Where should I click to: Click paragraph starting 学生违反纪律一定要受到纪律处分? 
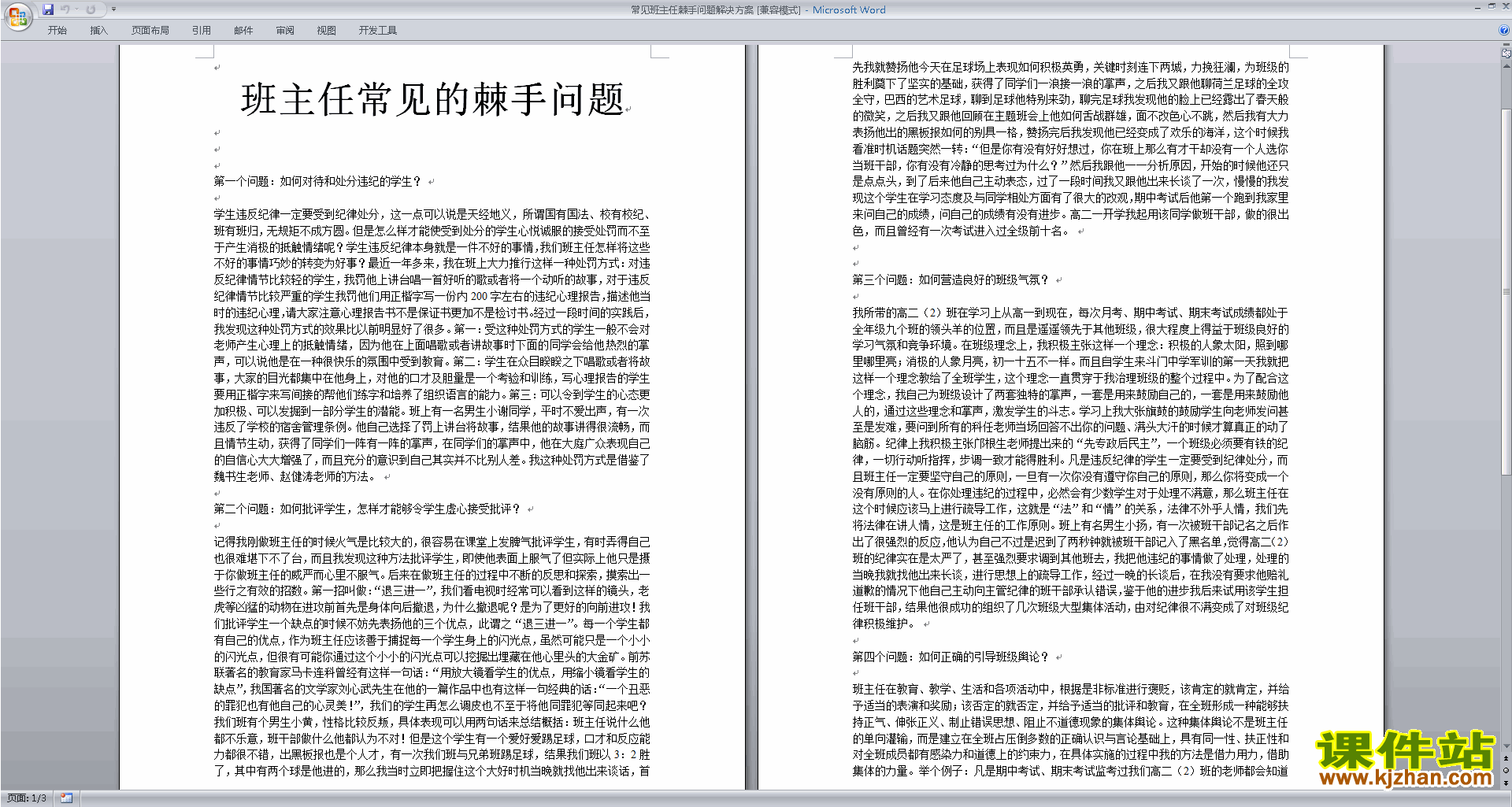tap(432, 345)
